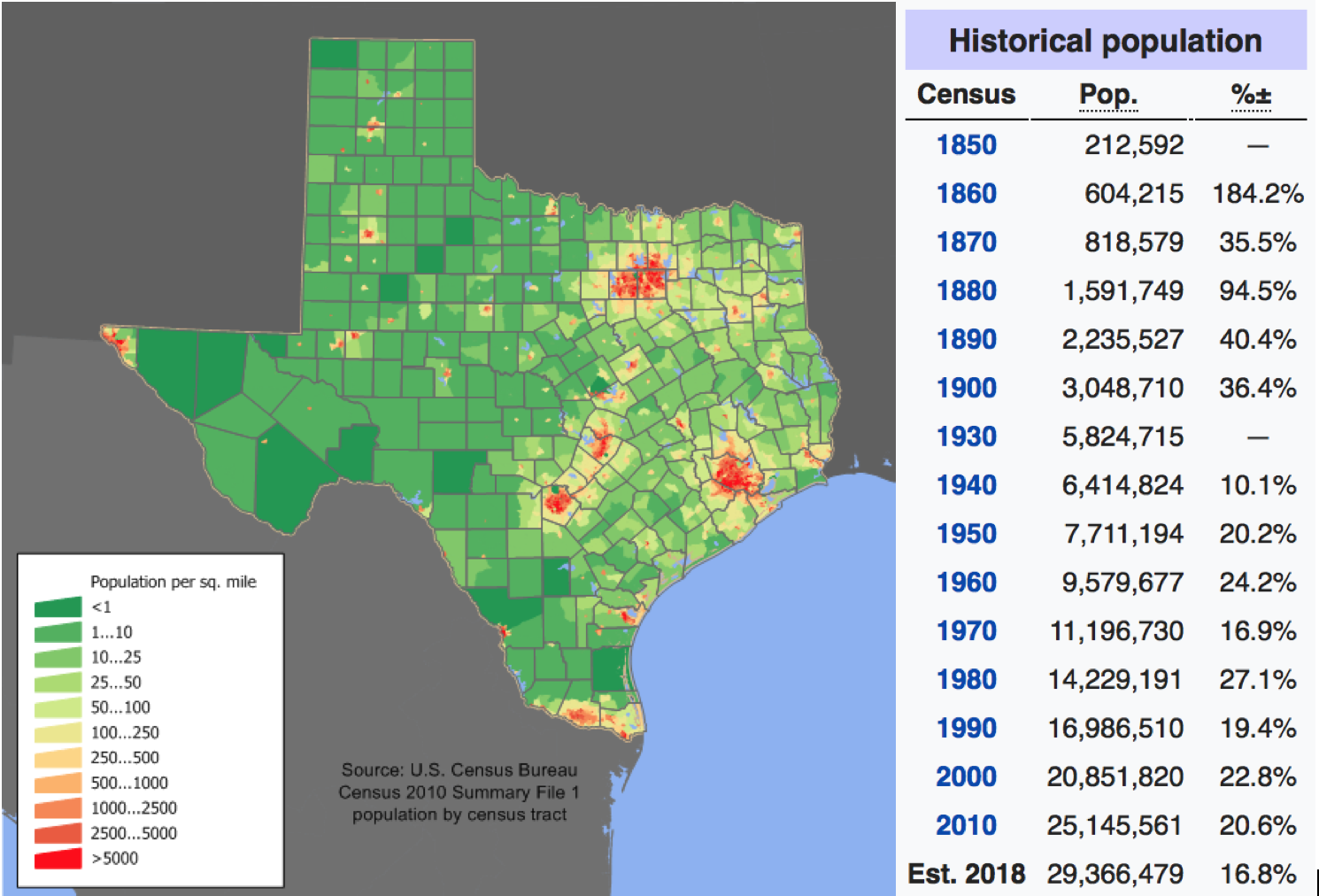Screen dimensions: 1319x896
Task: Select the population value 16,986,510
Action: click(x=1115, y=730)
